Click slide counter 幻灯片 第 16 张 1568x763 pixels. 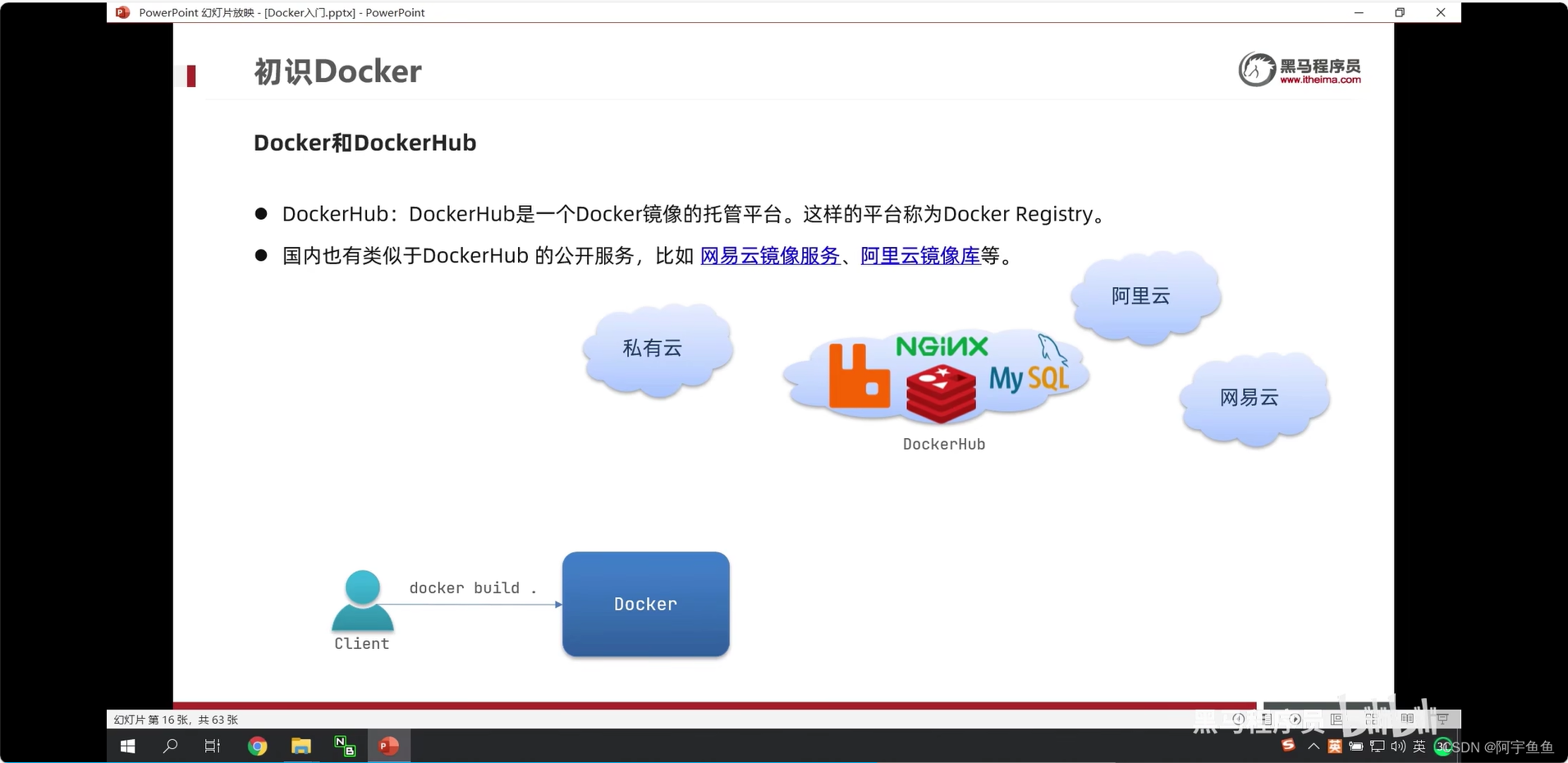coord(176,720)
